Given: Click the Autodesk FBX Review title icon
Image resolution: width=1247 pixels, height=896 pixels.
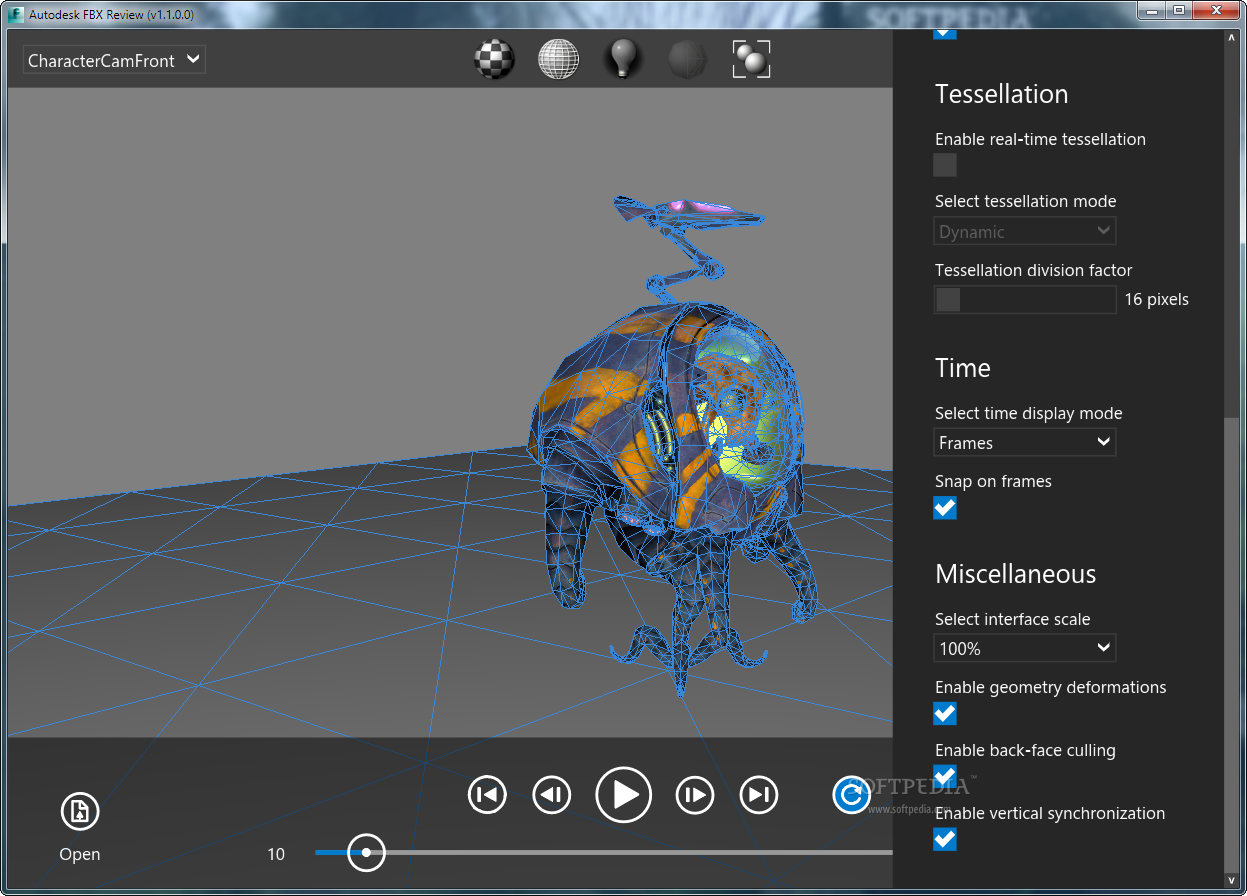Looking at the screenshot, I should click(16, 14).
